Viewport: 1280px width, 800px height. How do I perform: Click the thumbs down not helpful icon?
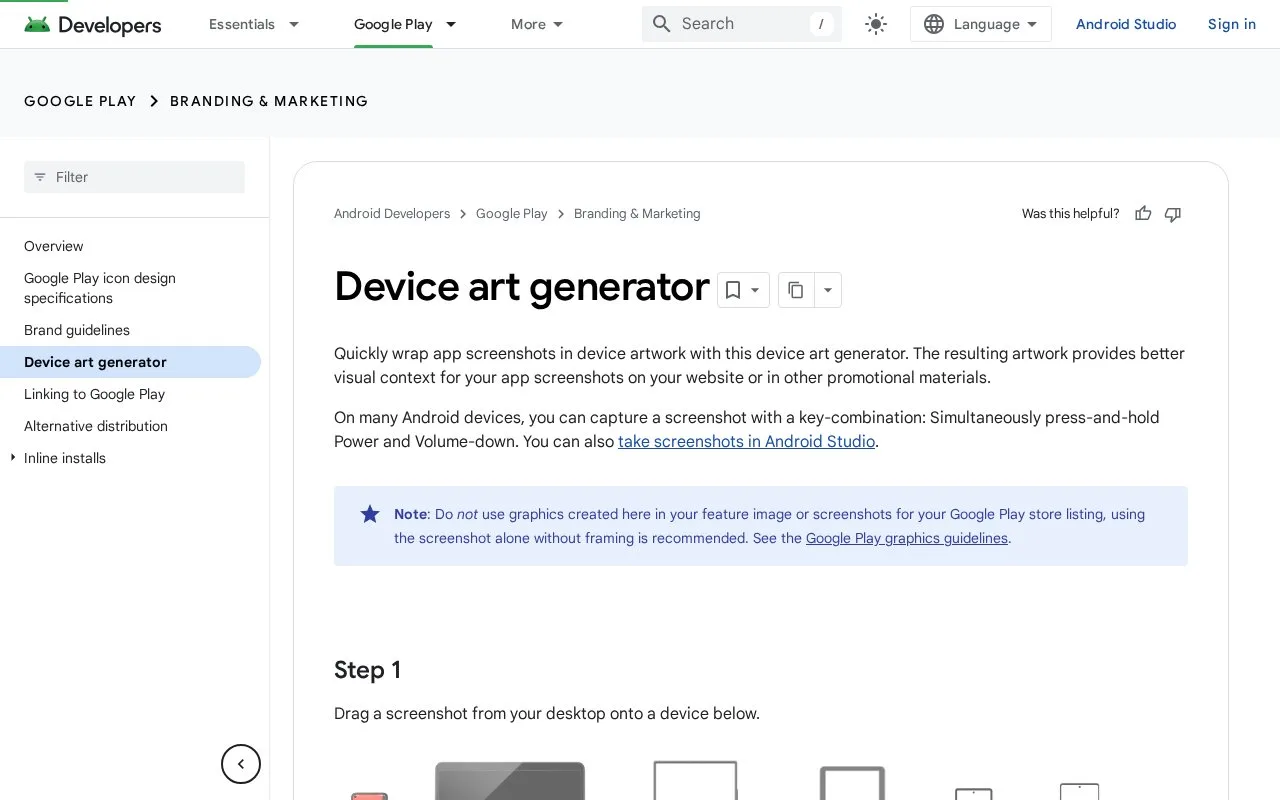click(x=1173, y=213)
